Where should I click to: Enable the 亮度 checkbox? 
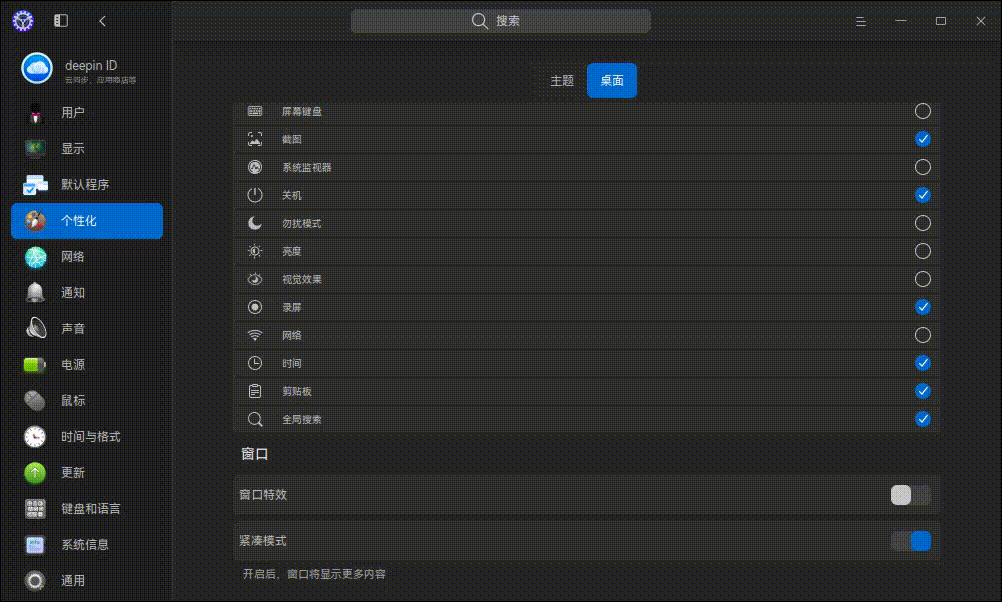(923, 251)
